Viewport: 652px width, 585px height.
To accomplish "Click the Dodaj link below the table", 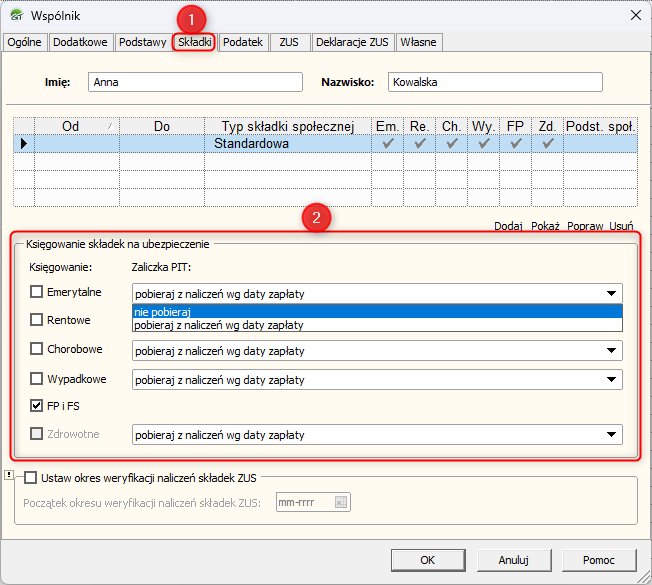I will click(x=508, y=226).
